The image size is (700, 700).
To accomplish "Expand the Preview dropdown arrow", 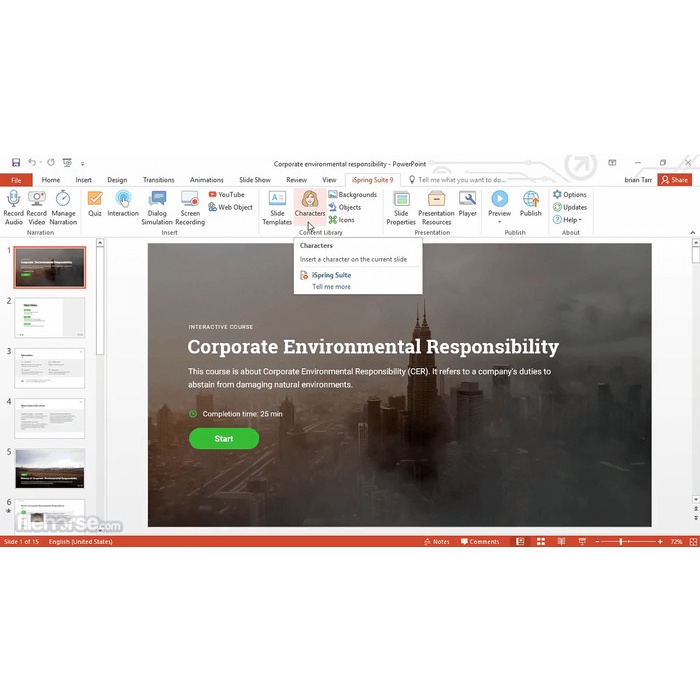I will [x=499, y=222].
